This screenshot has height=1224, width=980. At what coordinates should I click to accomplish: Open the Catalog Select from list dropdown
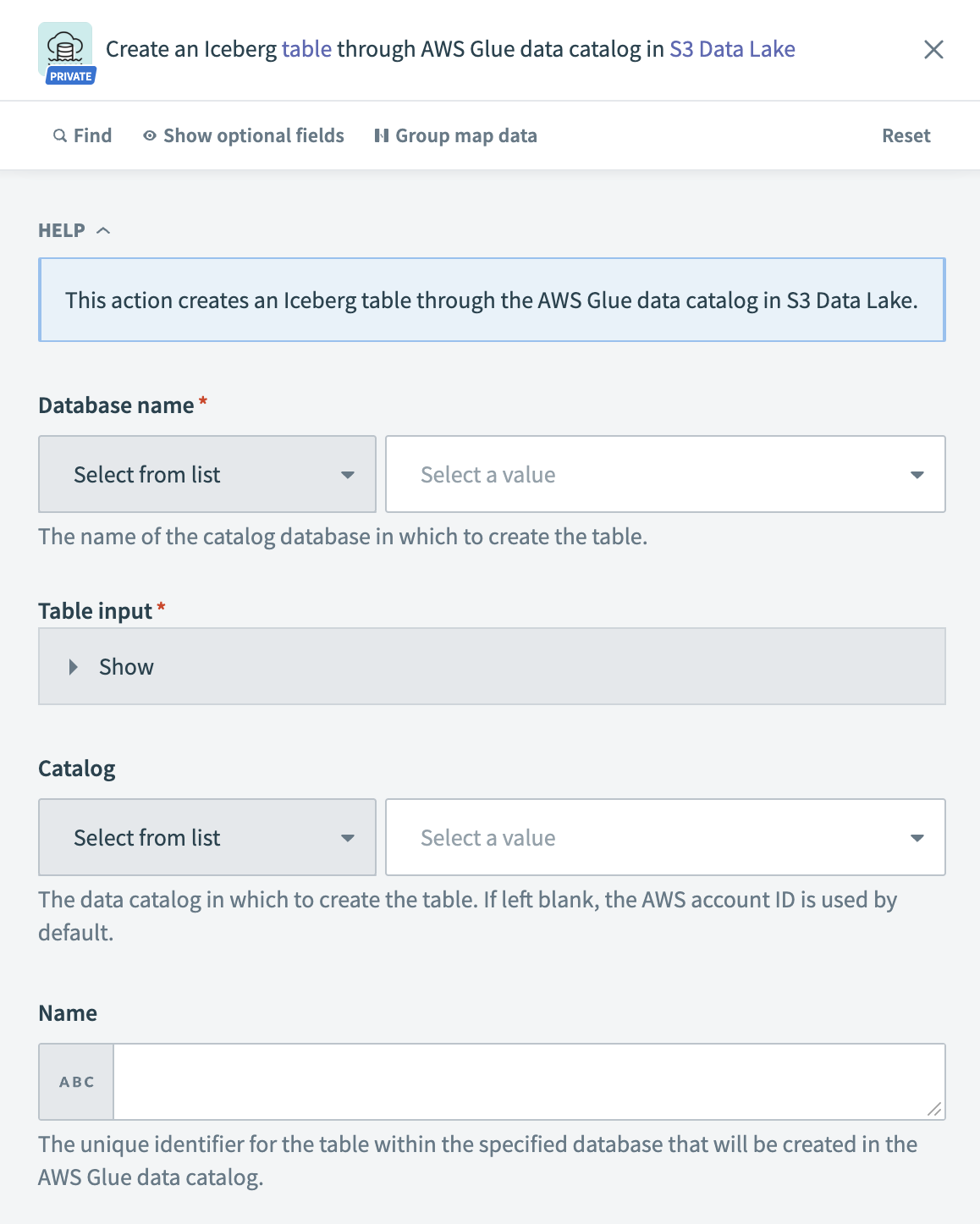(206, 837)
